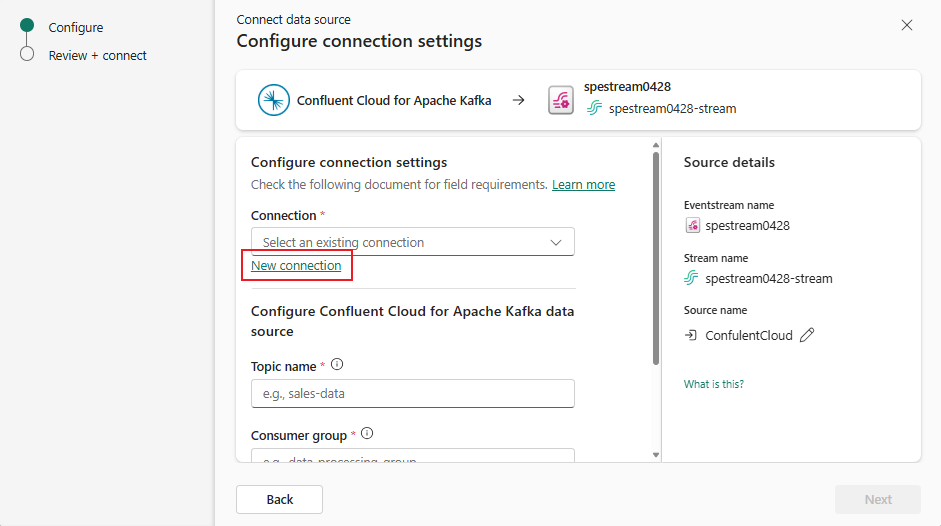
Task: Click the eventstream icon under Source details
Action: 692,225
